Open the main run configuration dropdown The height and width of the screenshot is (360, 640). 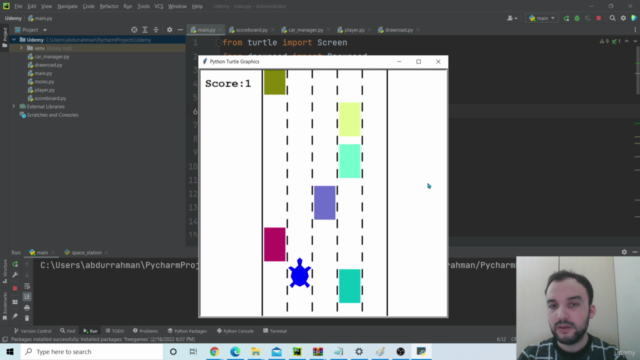point(542,18)
